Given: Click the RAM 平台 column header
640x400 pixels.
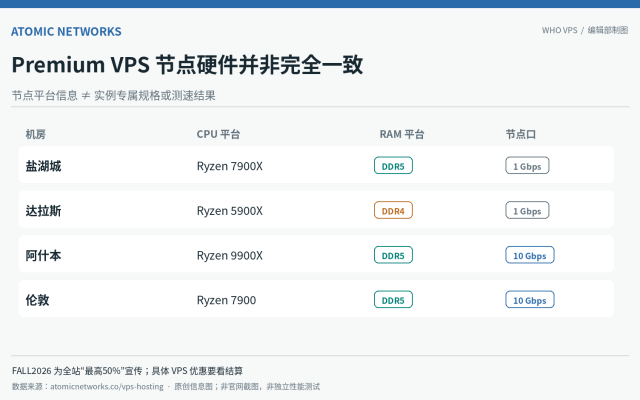Looking at the screenshot, I should (x=402, y=134).
